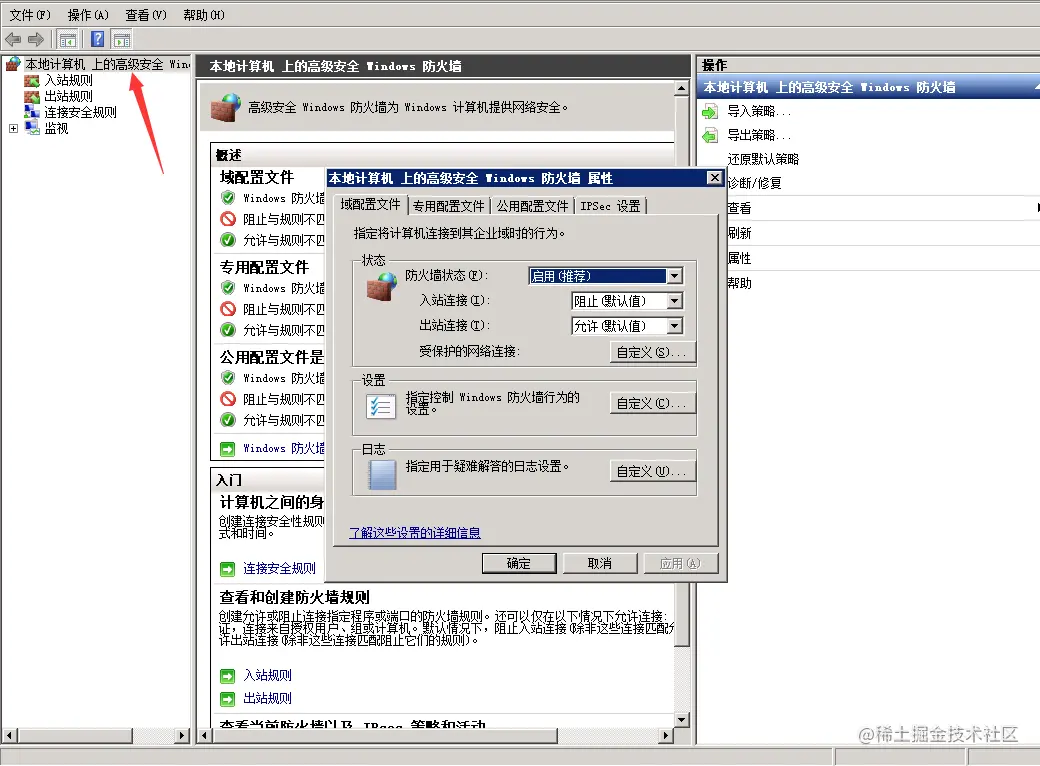The width and height of the screenshot is (1040, 766).
Task: Click the Back arrow toolbar icon
Action: click(x=13, y=40)
